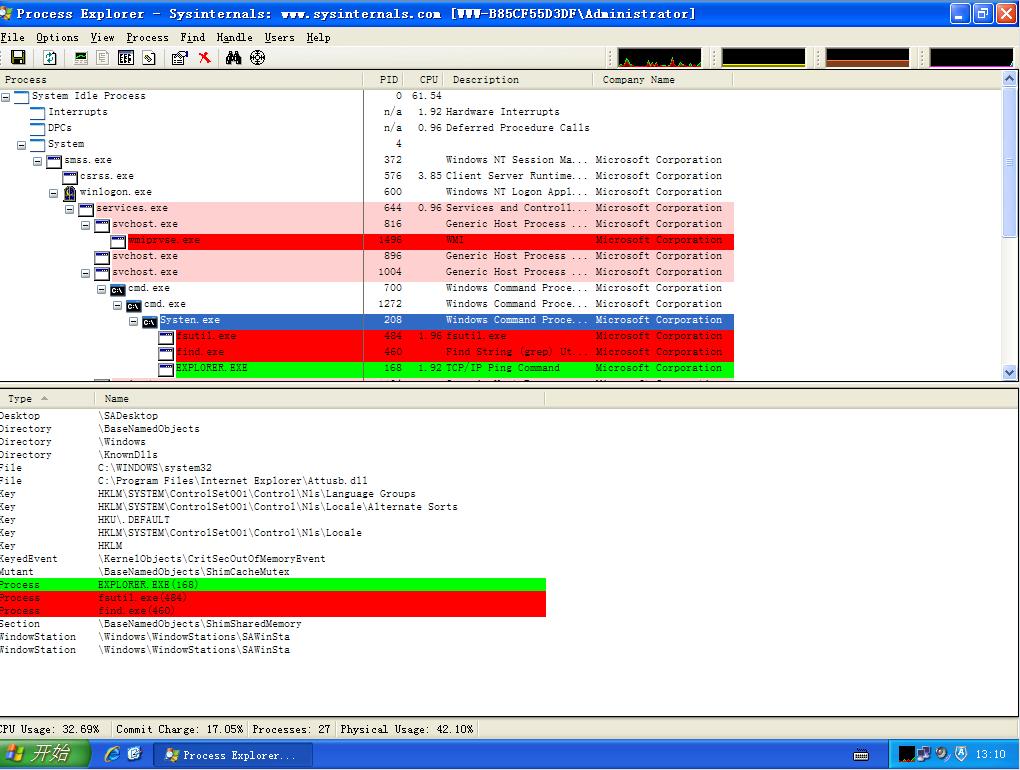Open the Users menu
The image size is (1020, 770).
(x=279, y=38)
